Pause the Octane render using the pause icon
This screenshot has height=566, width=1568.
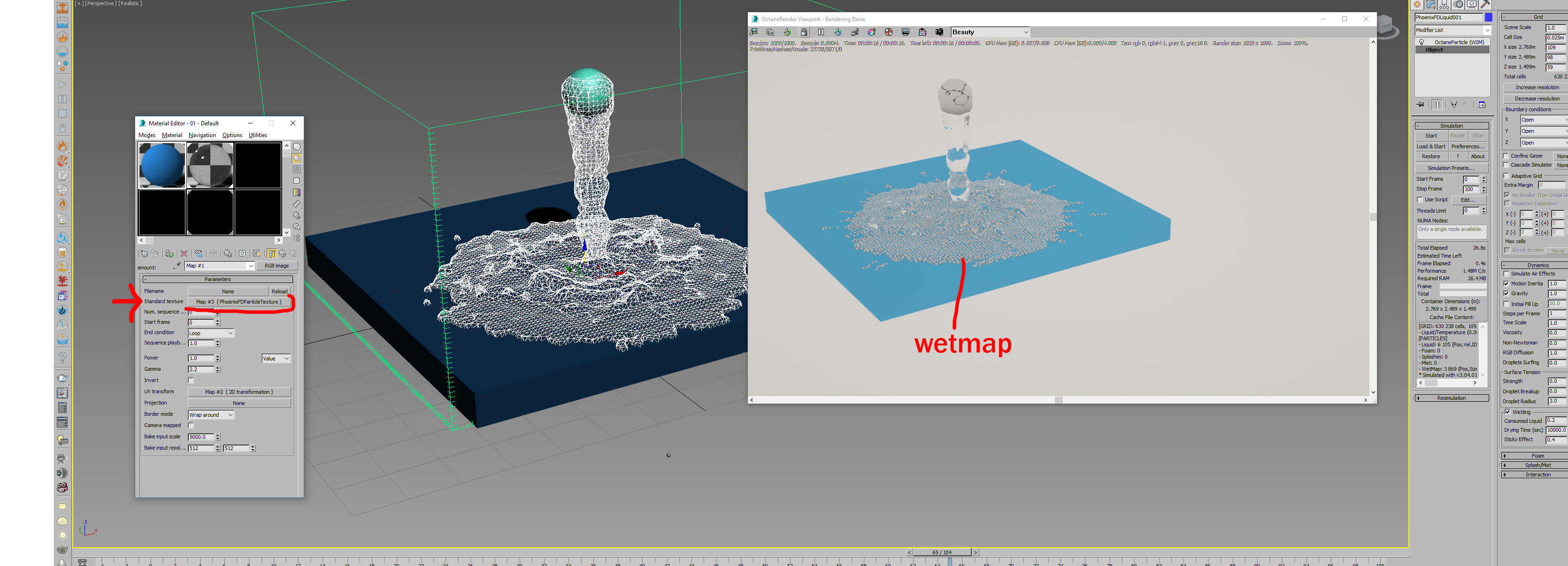click(x=821, y=32)
